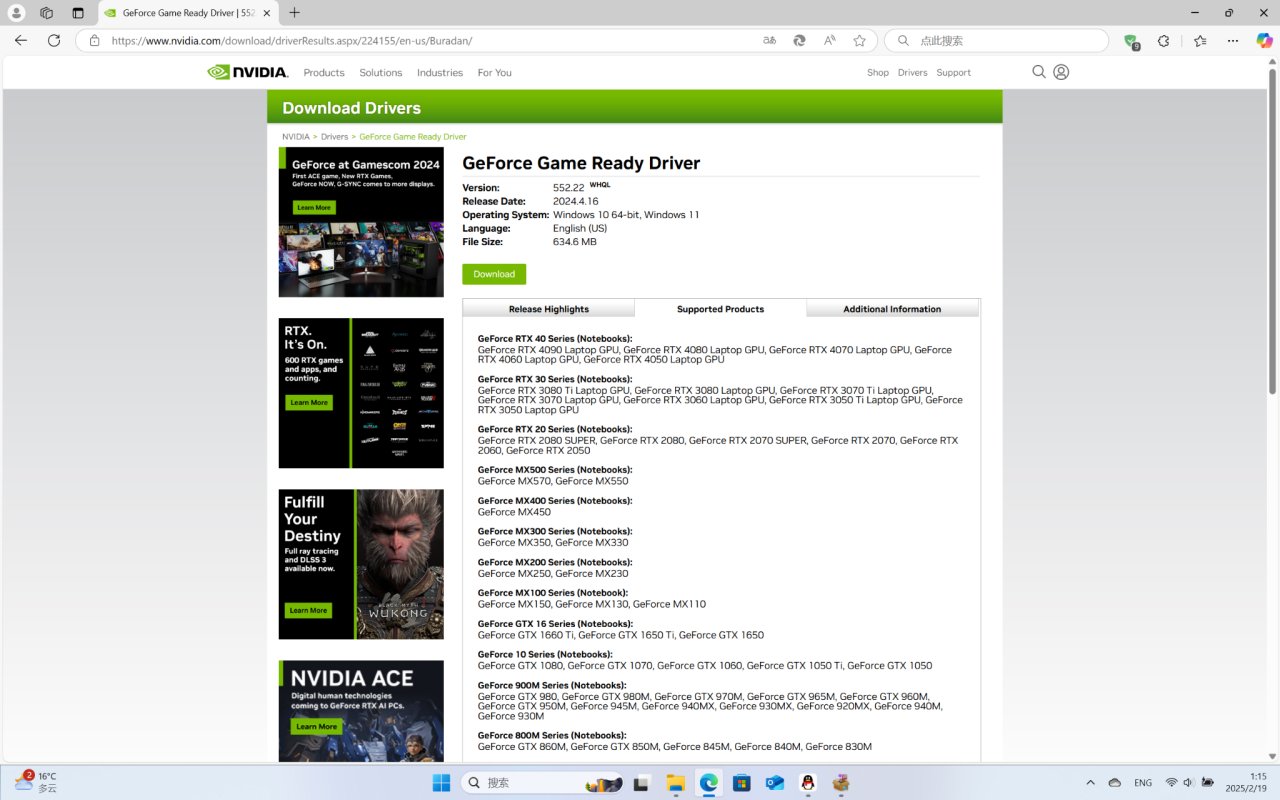Open browser Settings and more menu
Viewport: 1280px width, 800px height.
[1234, 41]
